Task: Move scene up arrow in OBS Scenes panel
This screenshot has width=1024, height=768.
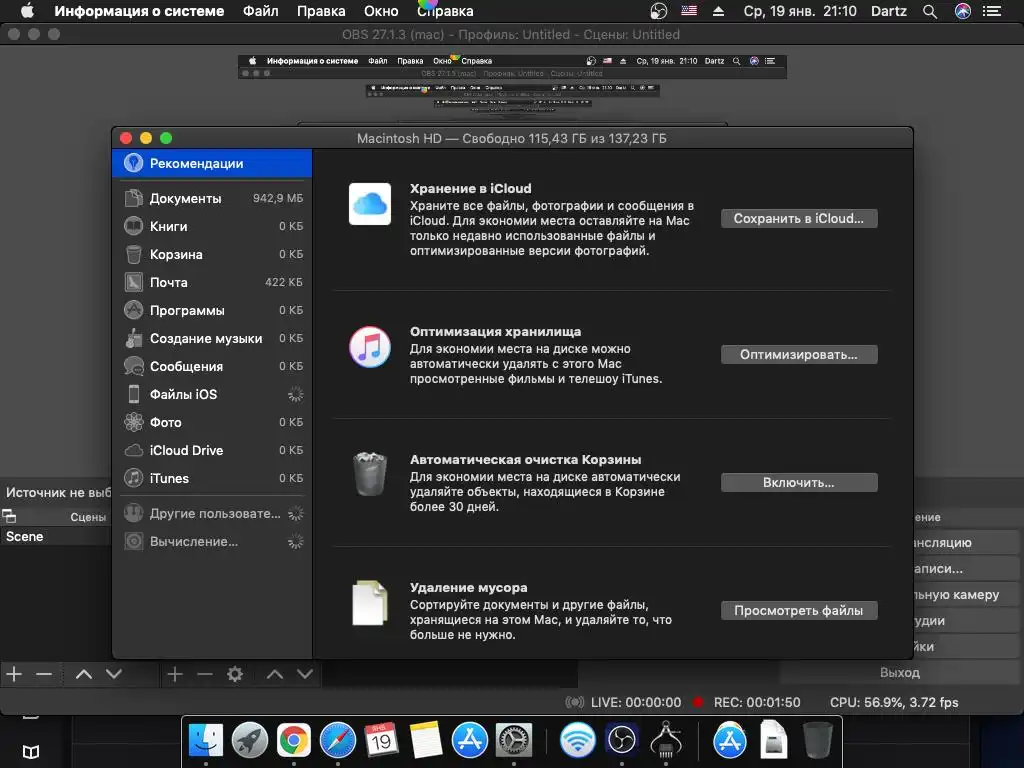Action: pos(84,674)
